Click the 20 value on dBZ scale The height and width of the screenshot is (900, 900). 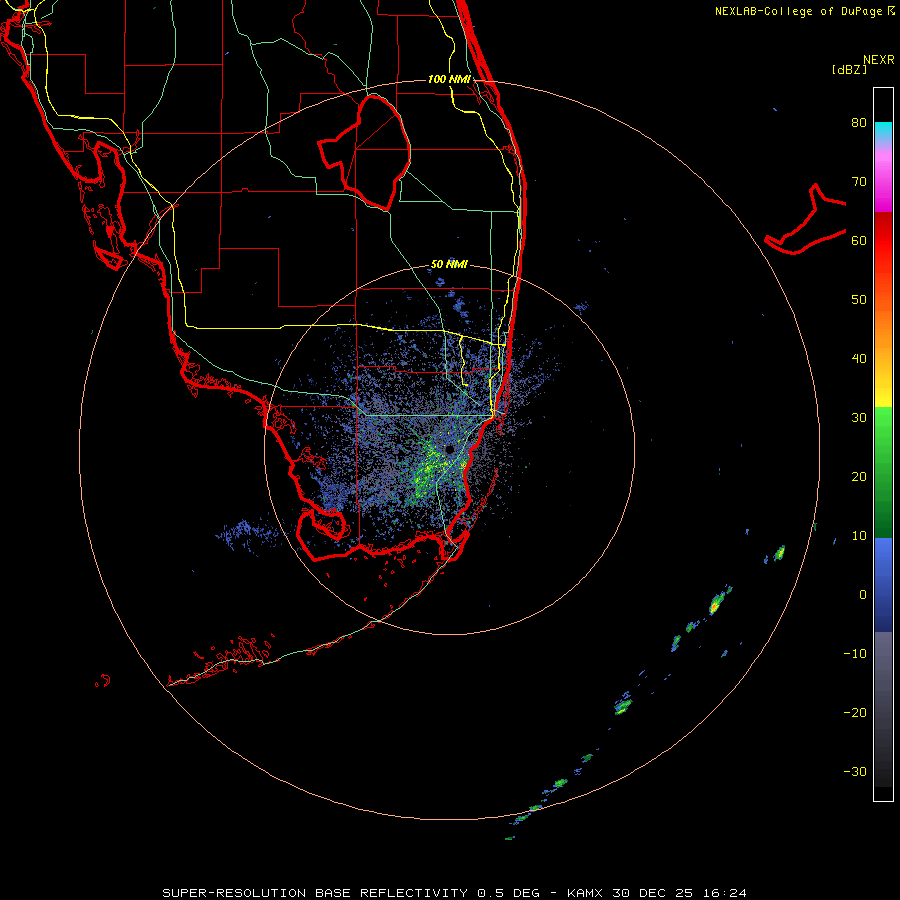tap(859, 477)
